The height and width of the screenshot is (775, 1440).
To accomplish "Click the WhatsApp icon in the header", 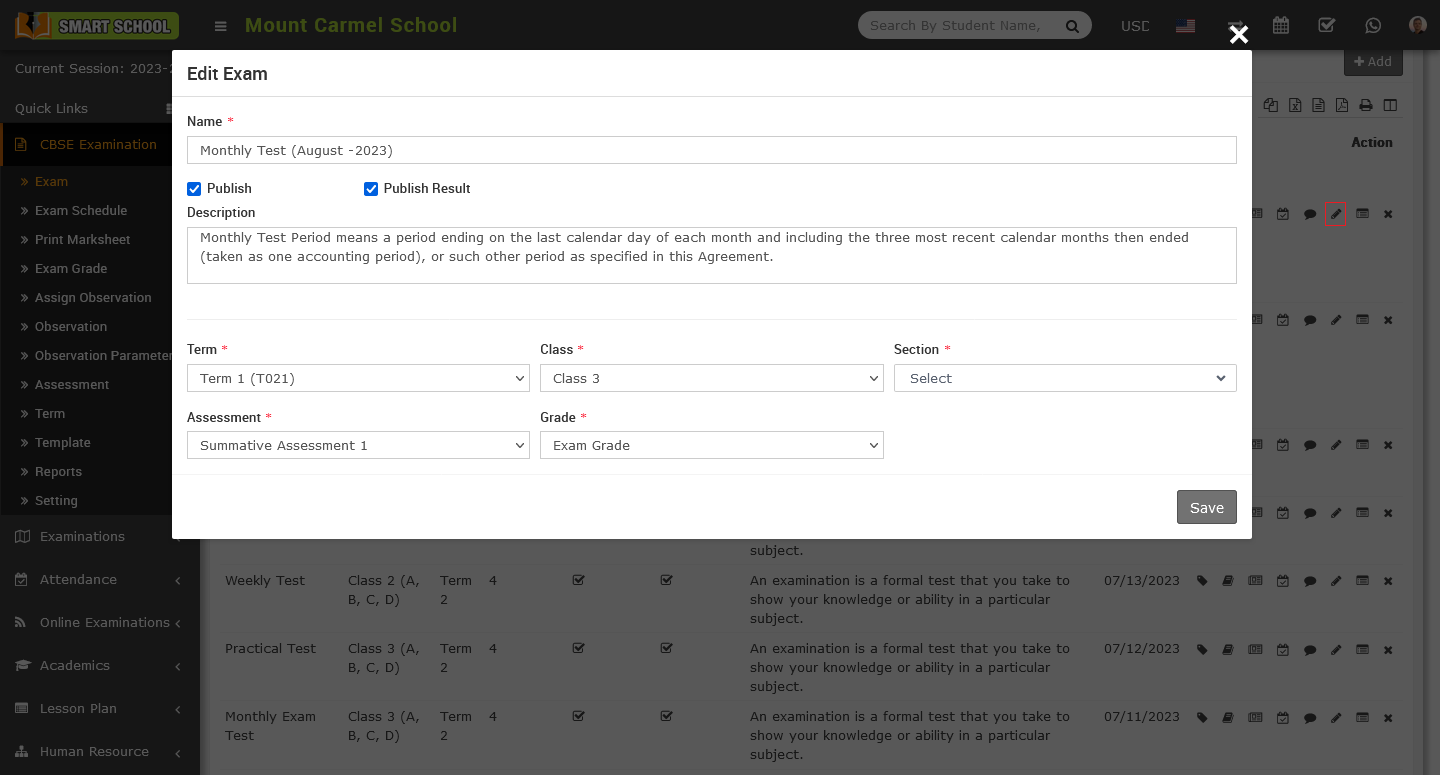I will click(1373, 26).
